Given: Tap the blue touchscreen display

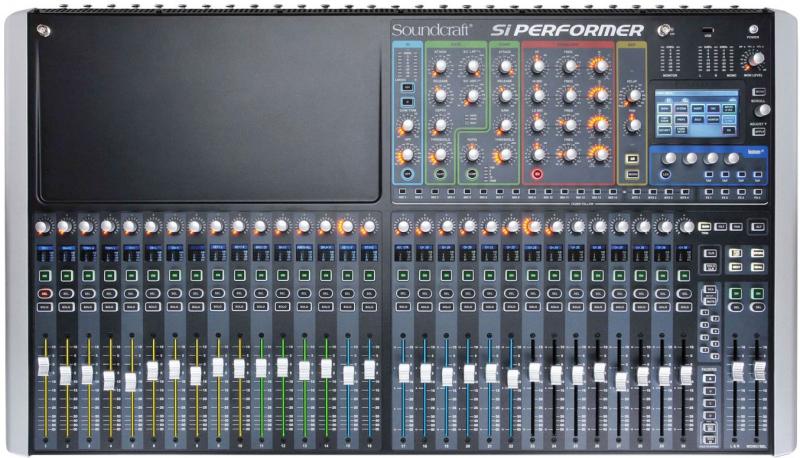Looking at the screenshot, I should (x=697, y=113).
